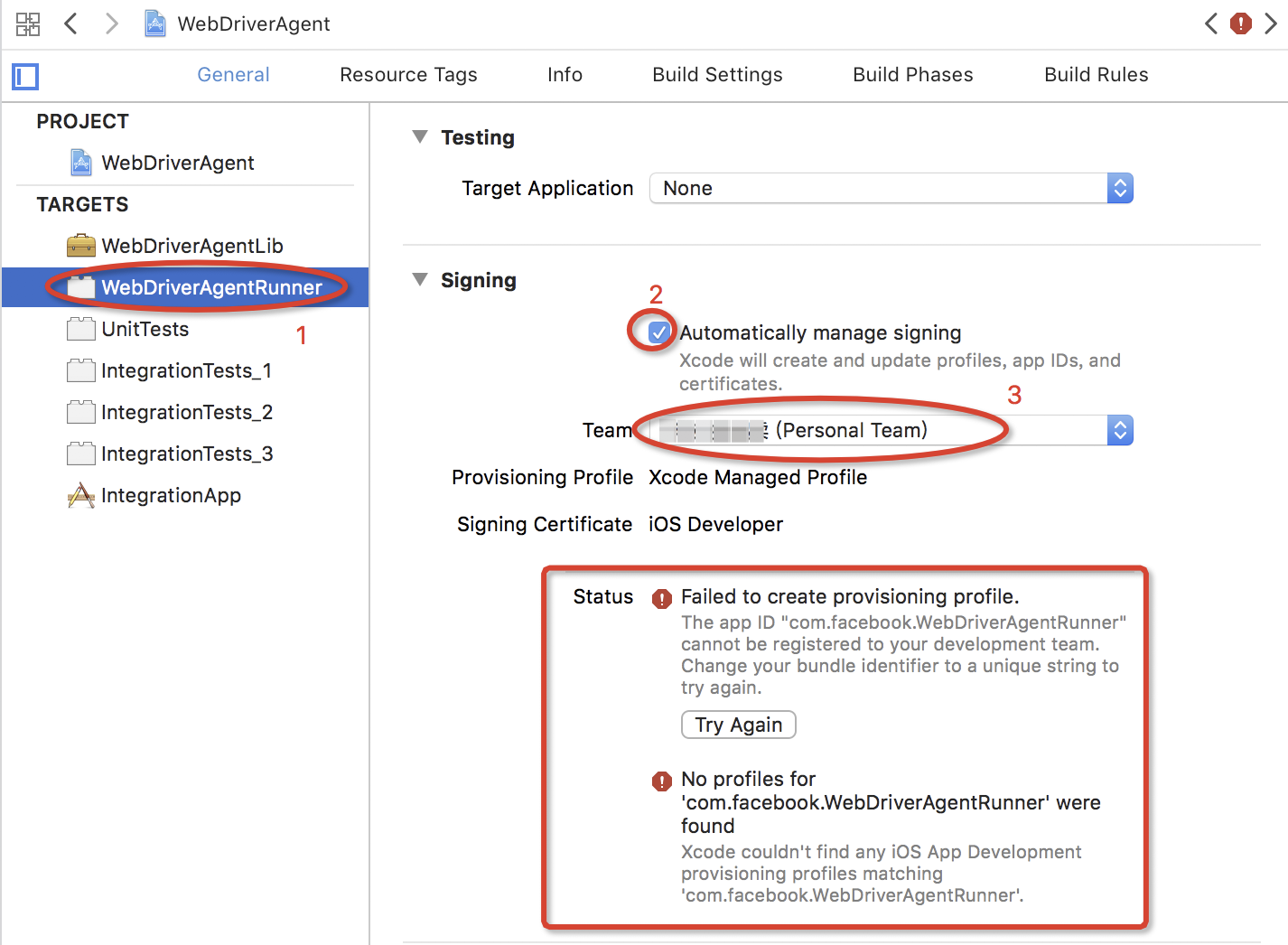
Task: Select the UnitTests target
Action: tap(185, 329)
